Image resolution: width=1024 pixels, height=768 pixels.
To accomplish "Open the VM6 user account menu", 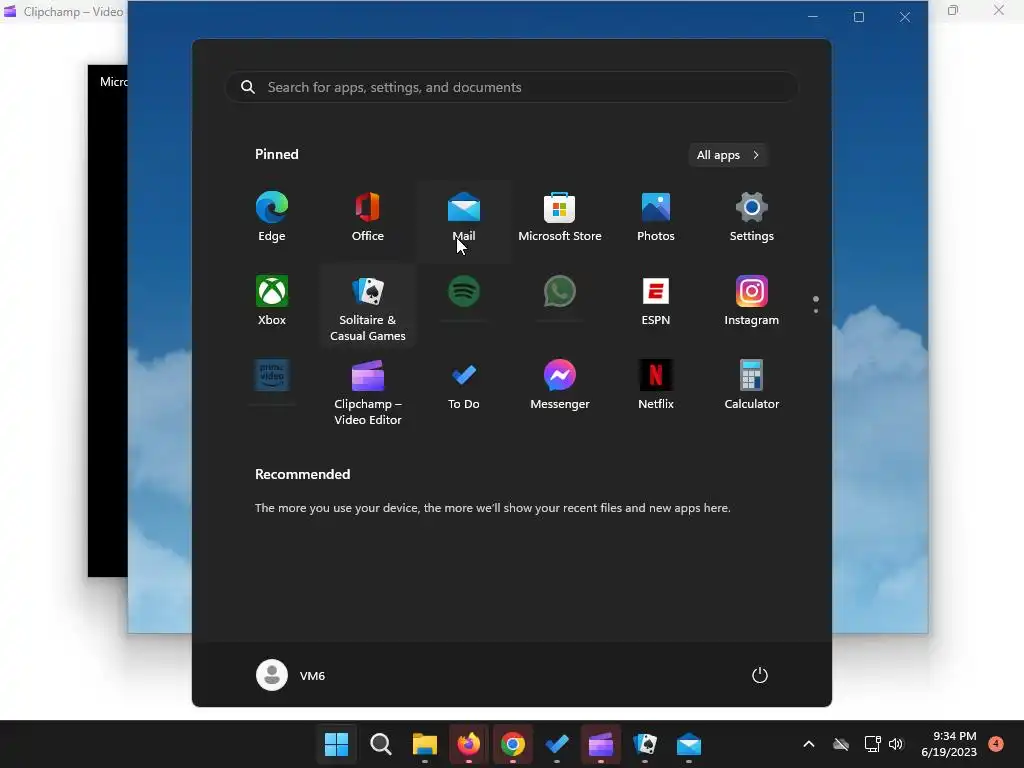I will click(291, 675).
